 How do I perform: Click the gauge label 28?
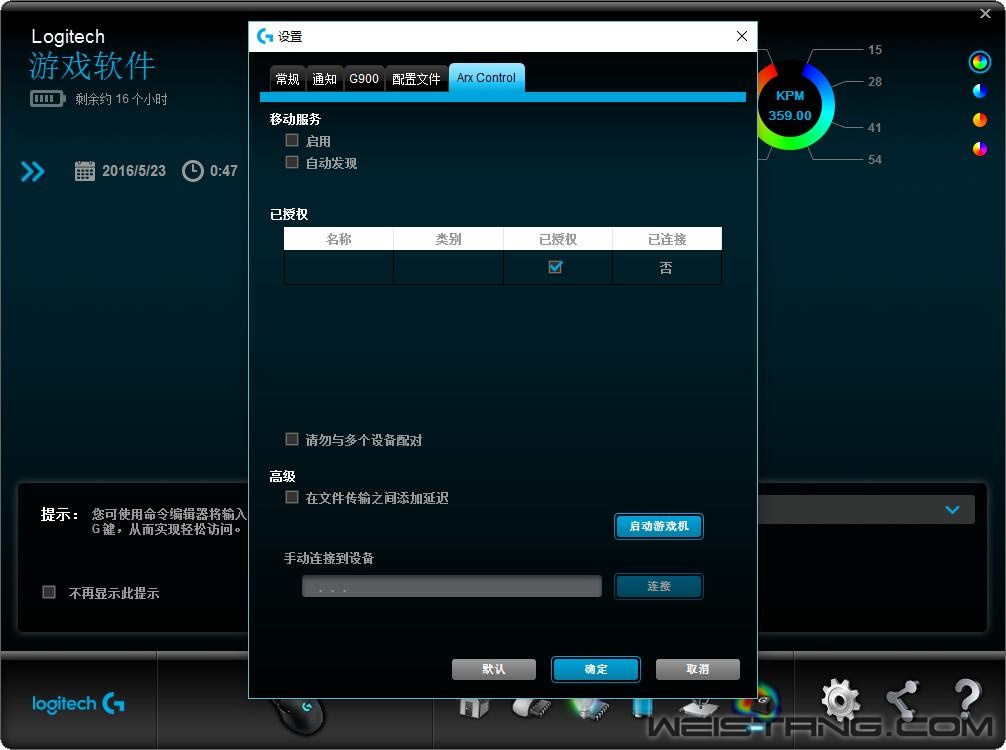874,81
